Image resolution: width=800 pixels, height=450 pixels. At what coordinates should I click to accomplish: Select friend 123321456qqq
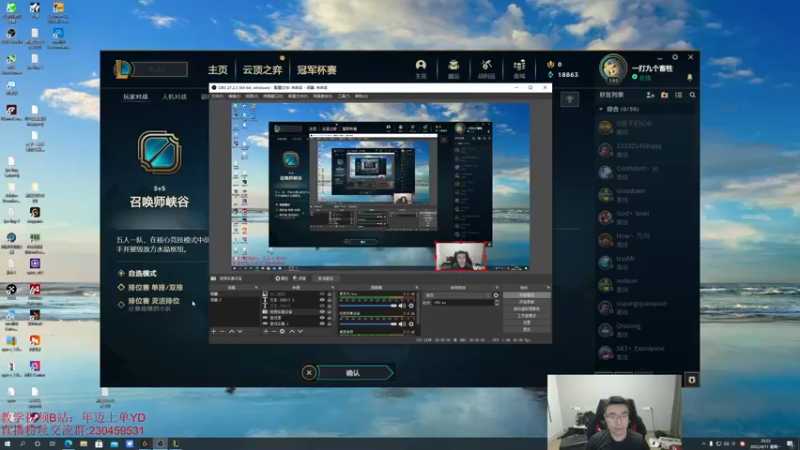(646, 149)
